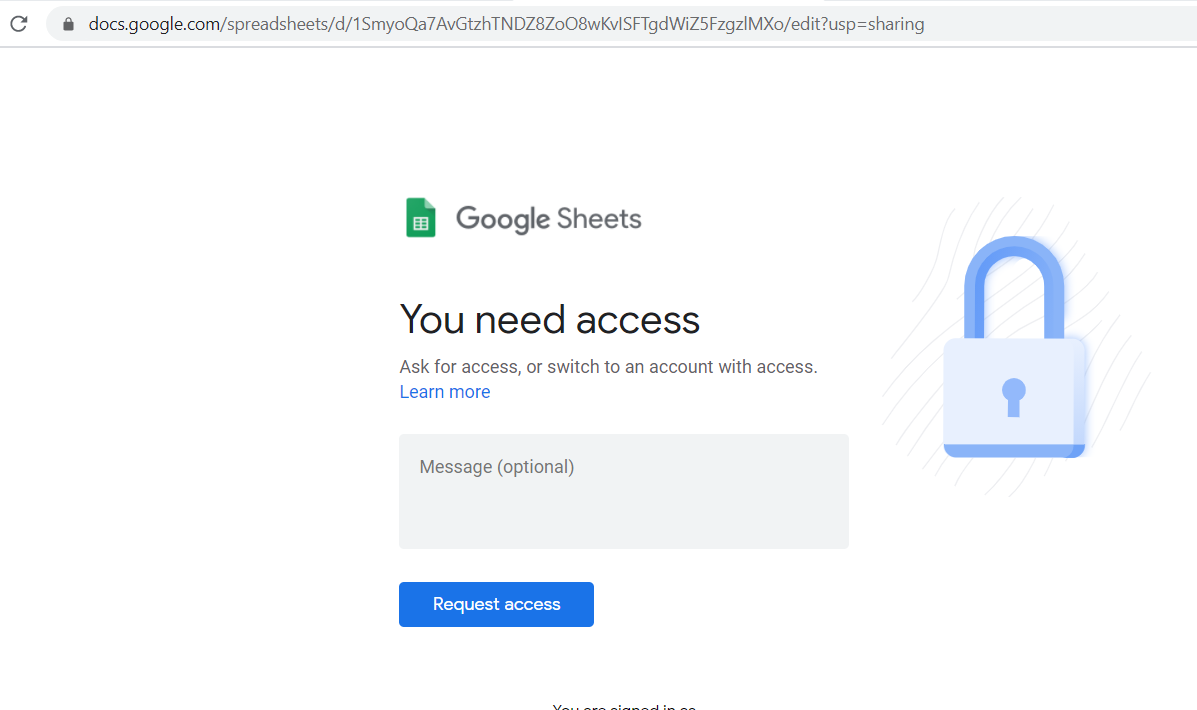This screenshot has width=1197, height=710.
Task: Click the keyhole on the padlock graphic
Action: (x=1014, y=397)
